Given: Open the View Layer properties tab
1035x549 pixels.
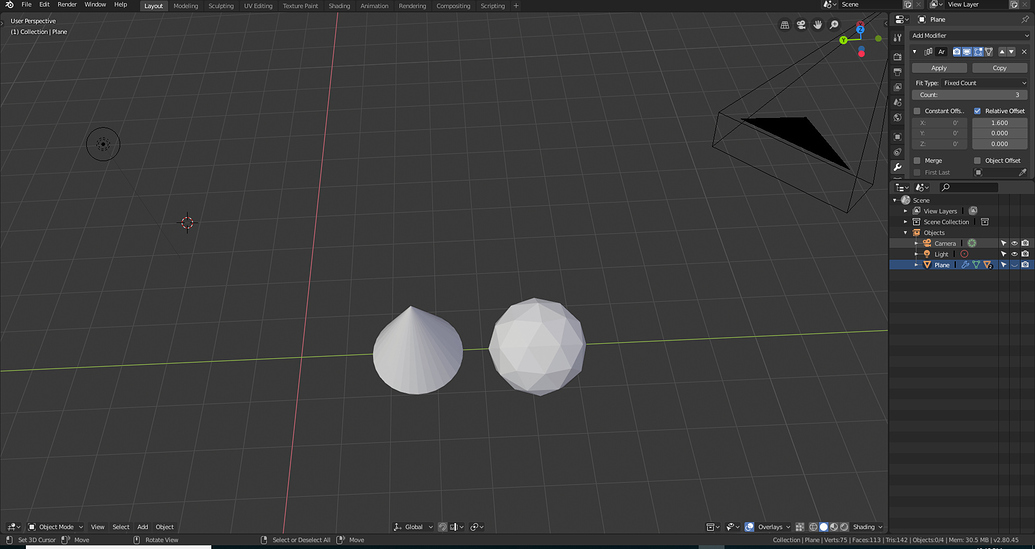Looking at the screenshot, I should point(897,87).
